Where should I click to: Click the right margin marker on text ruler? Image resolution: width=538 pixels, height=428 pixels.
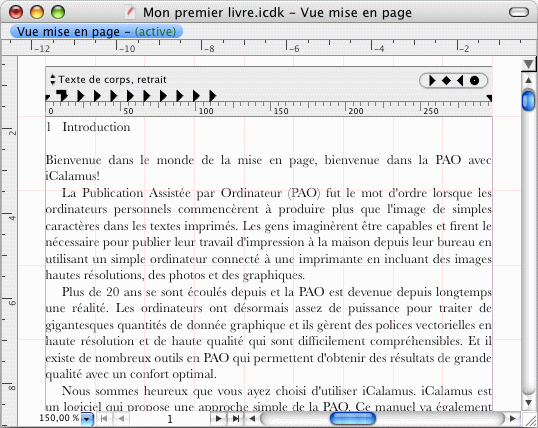tap(489, 98)
